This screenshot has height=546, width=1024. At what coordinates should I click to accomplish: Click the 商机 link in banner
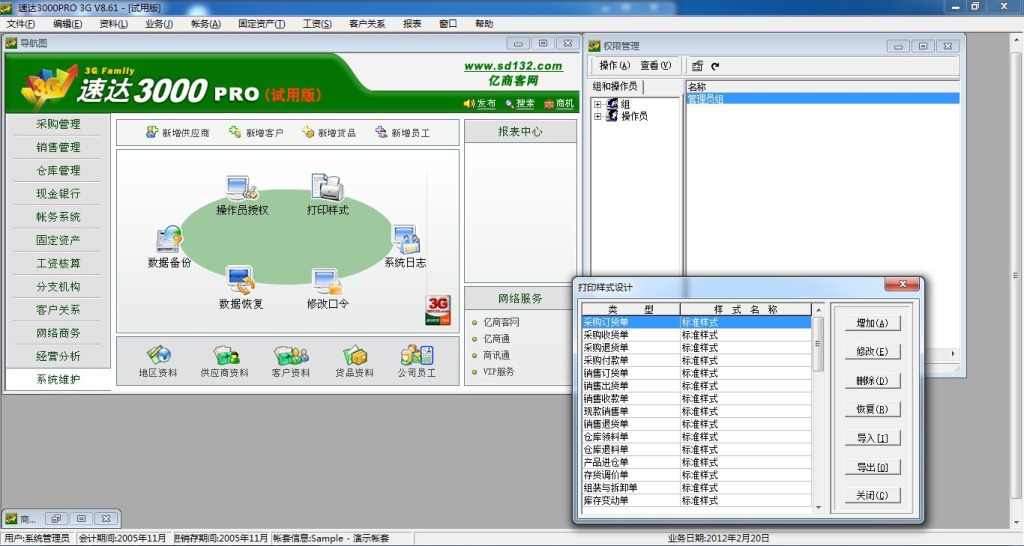(559, 103)
